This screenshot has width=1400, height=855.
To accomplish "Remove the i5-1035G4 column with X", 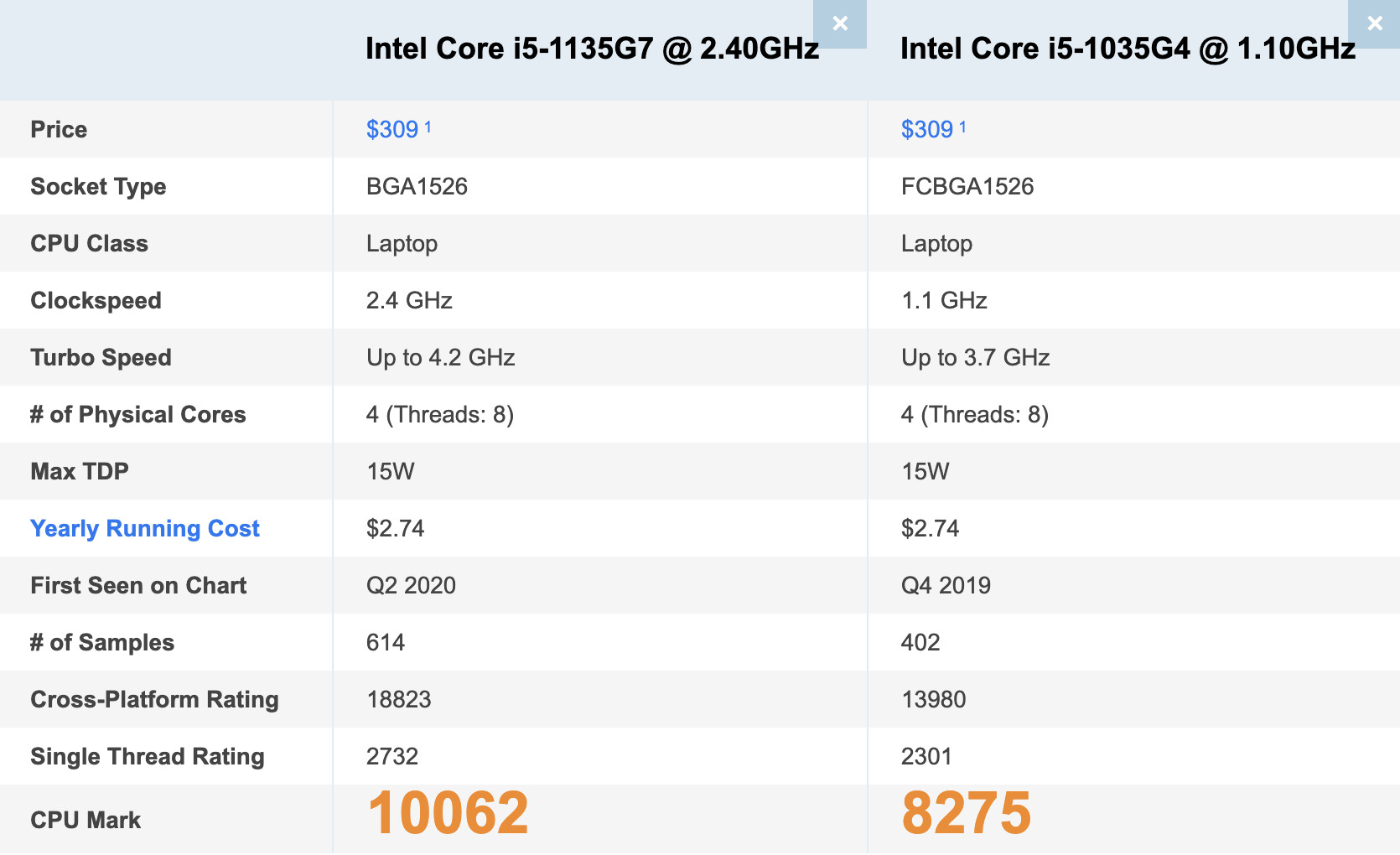I will pos(1375,23).
